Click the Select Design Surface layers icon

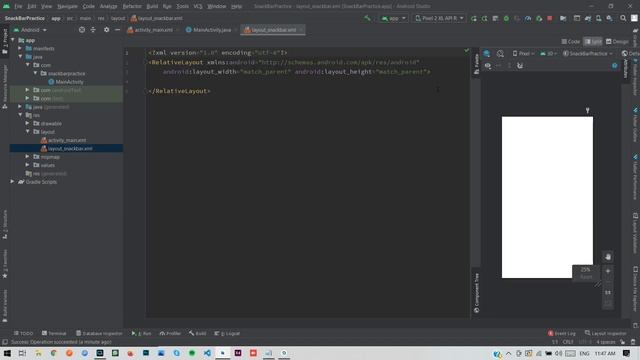click(487, 53)
